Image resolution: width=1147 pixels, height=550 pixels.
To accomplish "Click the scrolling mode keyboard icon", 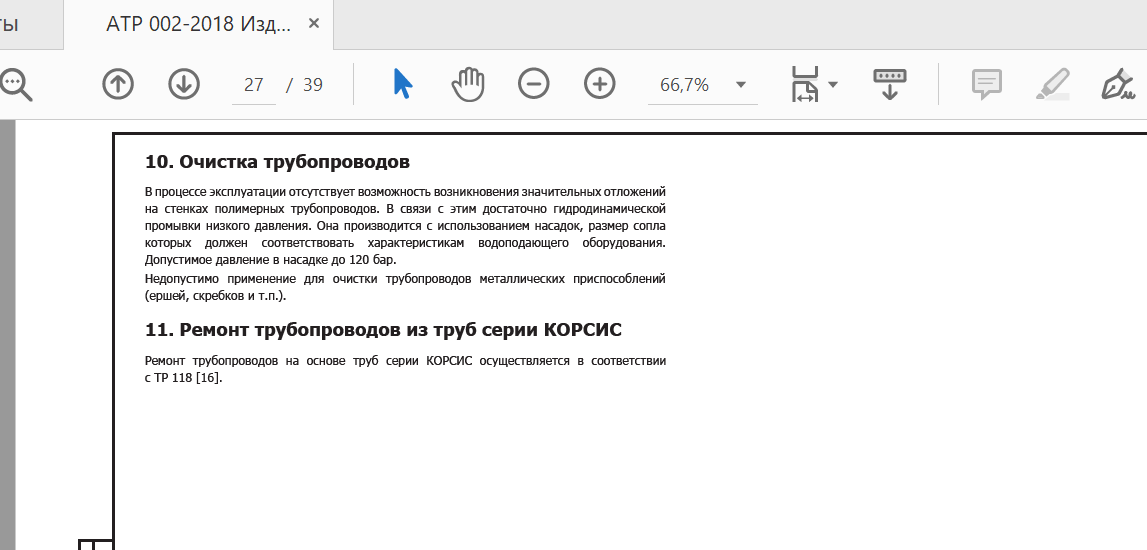I will (890, 84).
